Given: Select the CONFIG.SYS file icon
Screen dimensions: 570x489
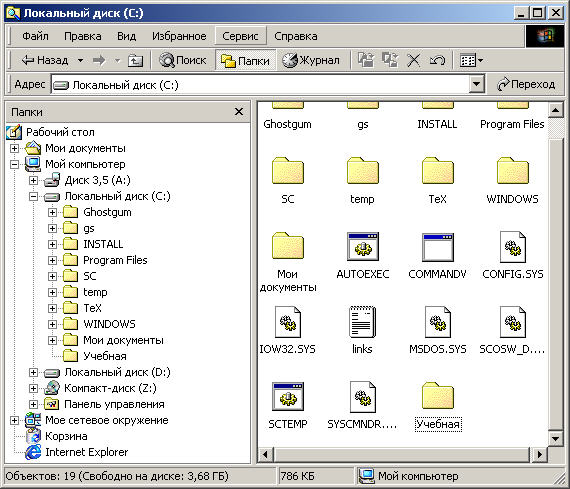Looking at the screenshot, I should 513,247.
